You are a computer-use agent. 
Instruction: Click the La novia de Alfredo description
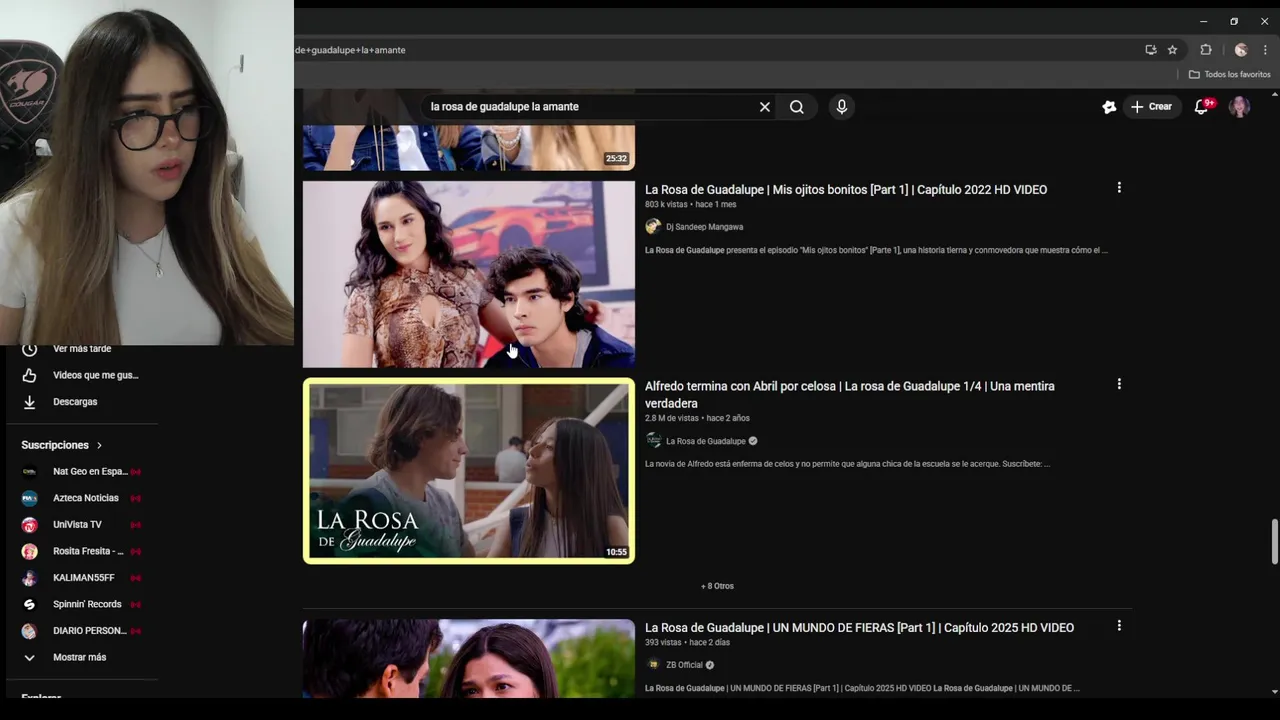[x=847, y=464]
